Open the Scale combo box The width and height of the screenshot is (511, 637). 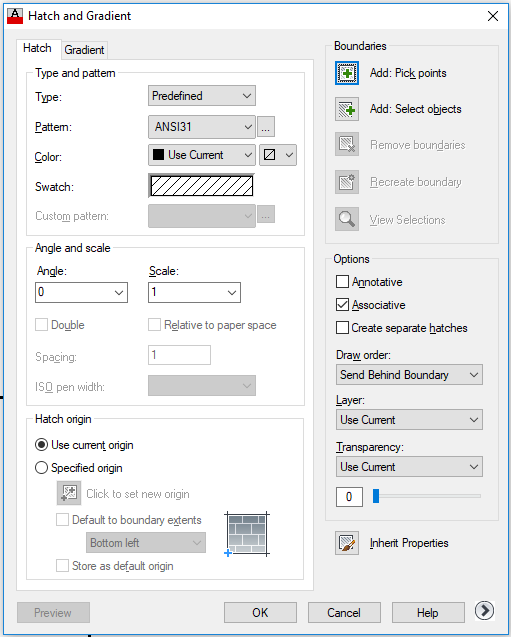point(194,292)
